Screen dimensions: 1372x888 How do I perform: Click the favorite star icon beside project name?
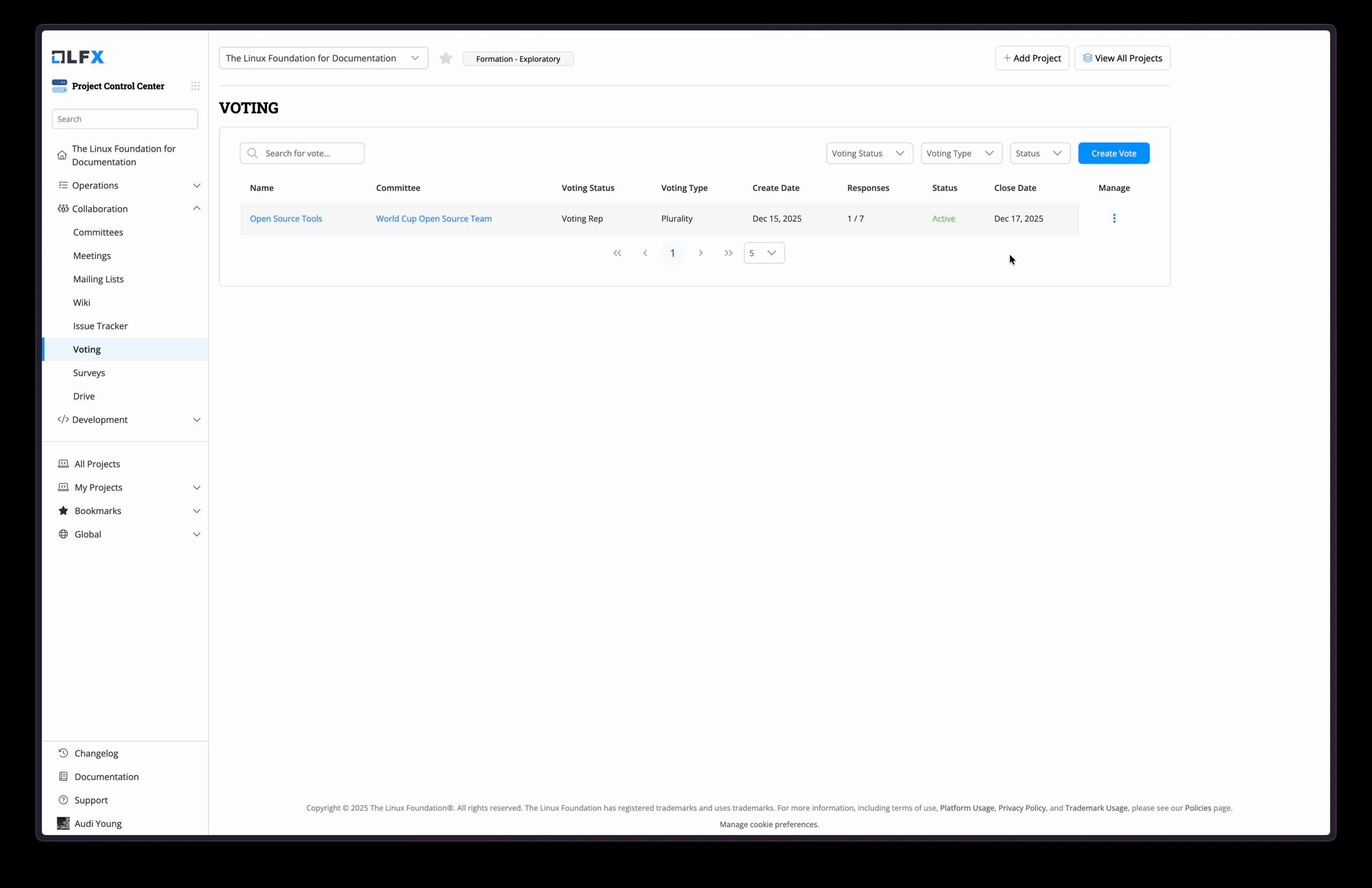445,58
